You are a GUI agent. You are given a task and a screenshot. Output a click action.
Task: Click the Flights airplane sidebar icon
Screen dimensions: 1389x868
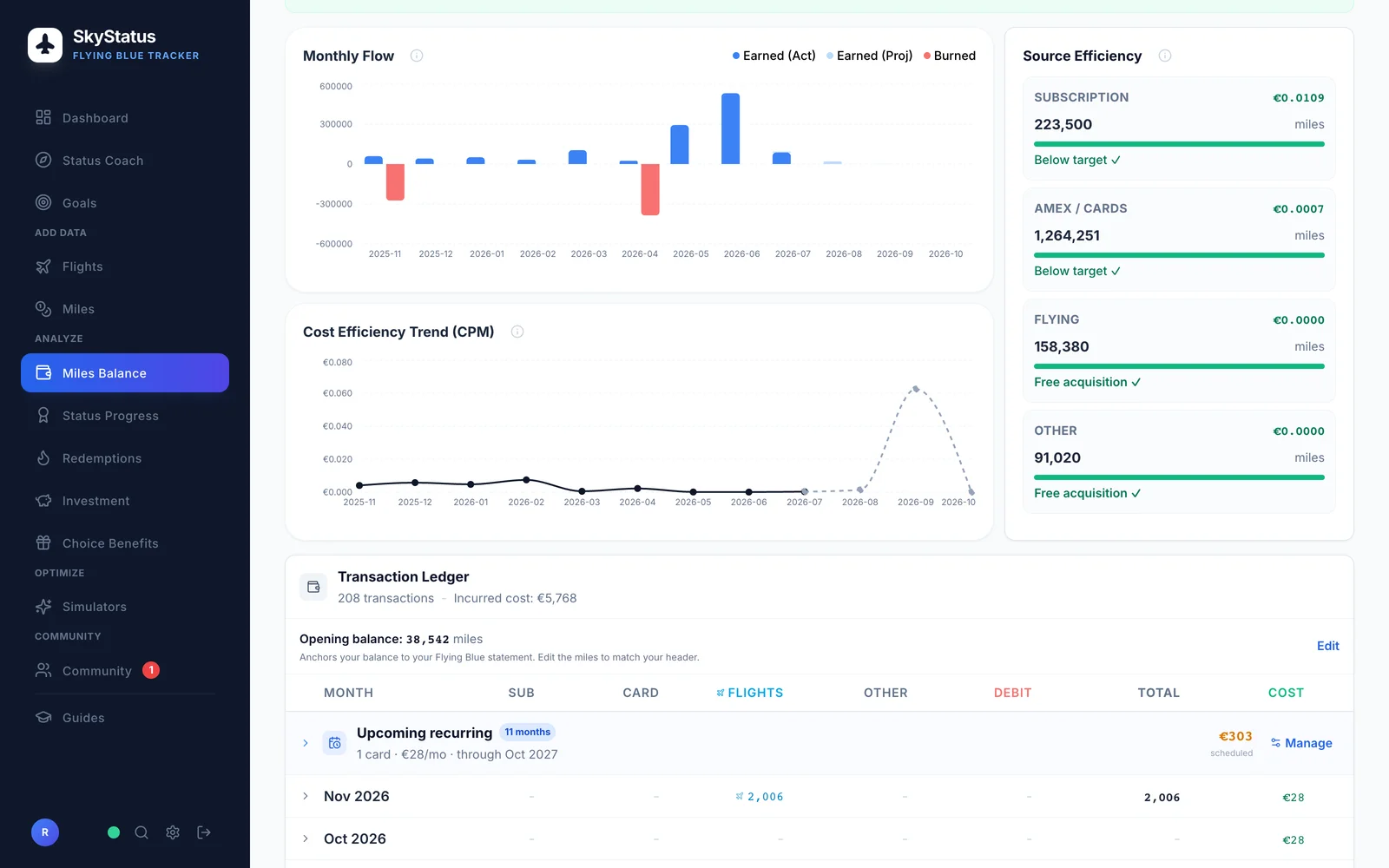point(43,266)
